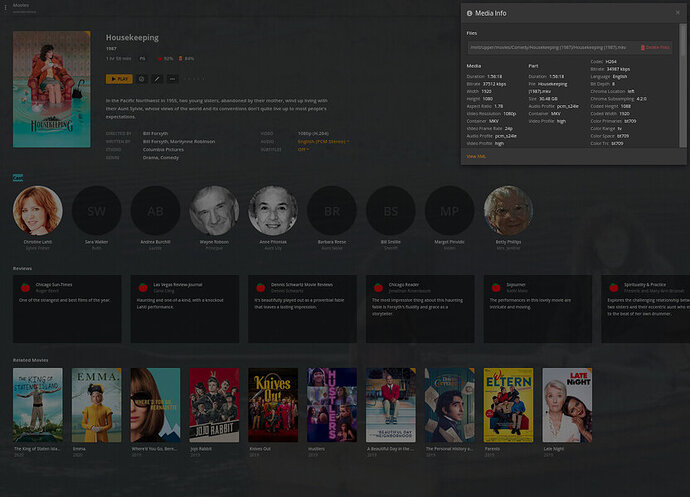Click the Reviews section heading
Screen dimensions: 690x497
[x=22, y=268]
